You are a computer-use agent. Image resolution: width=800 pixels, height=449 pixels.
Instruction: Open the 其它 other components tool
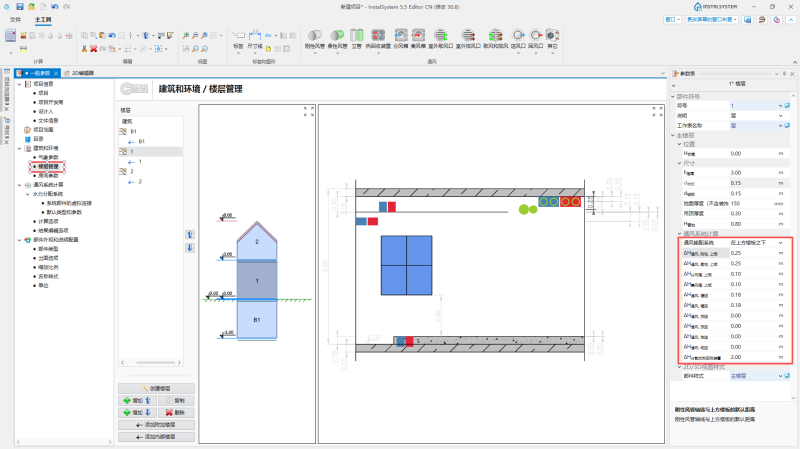tap(552, 39)
